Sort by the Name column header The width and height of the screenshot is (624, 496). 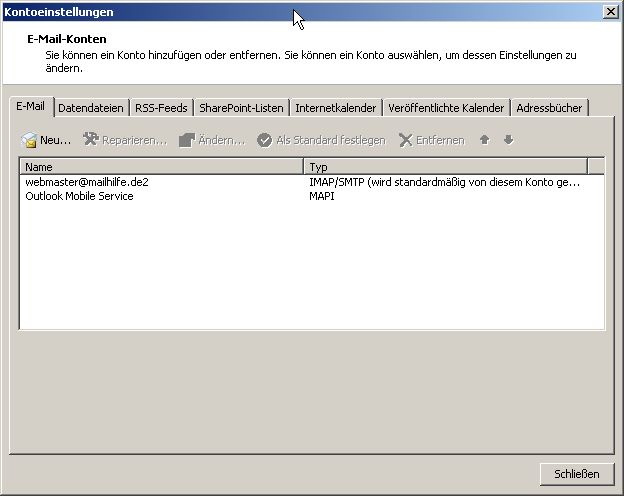click(x=162, y=167)
